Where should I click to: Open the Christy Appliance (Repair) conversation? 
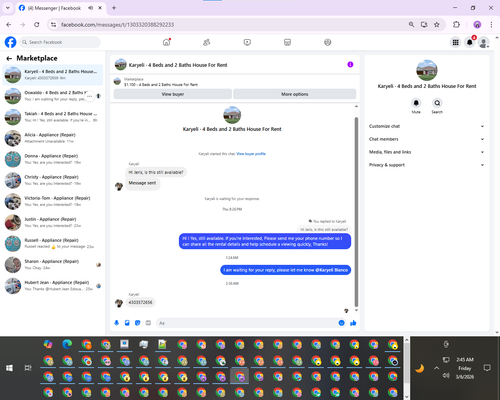click(x=53, y=180)
